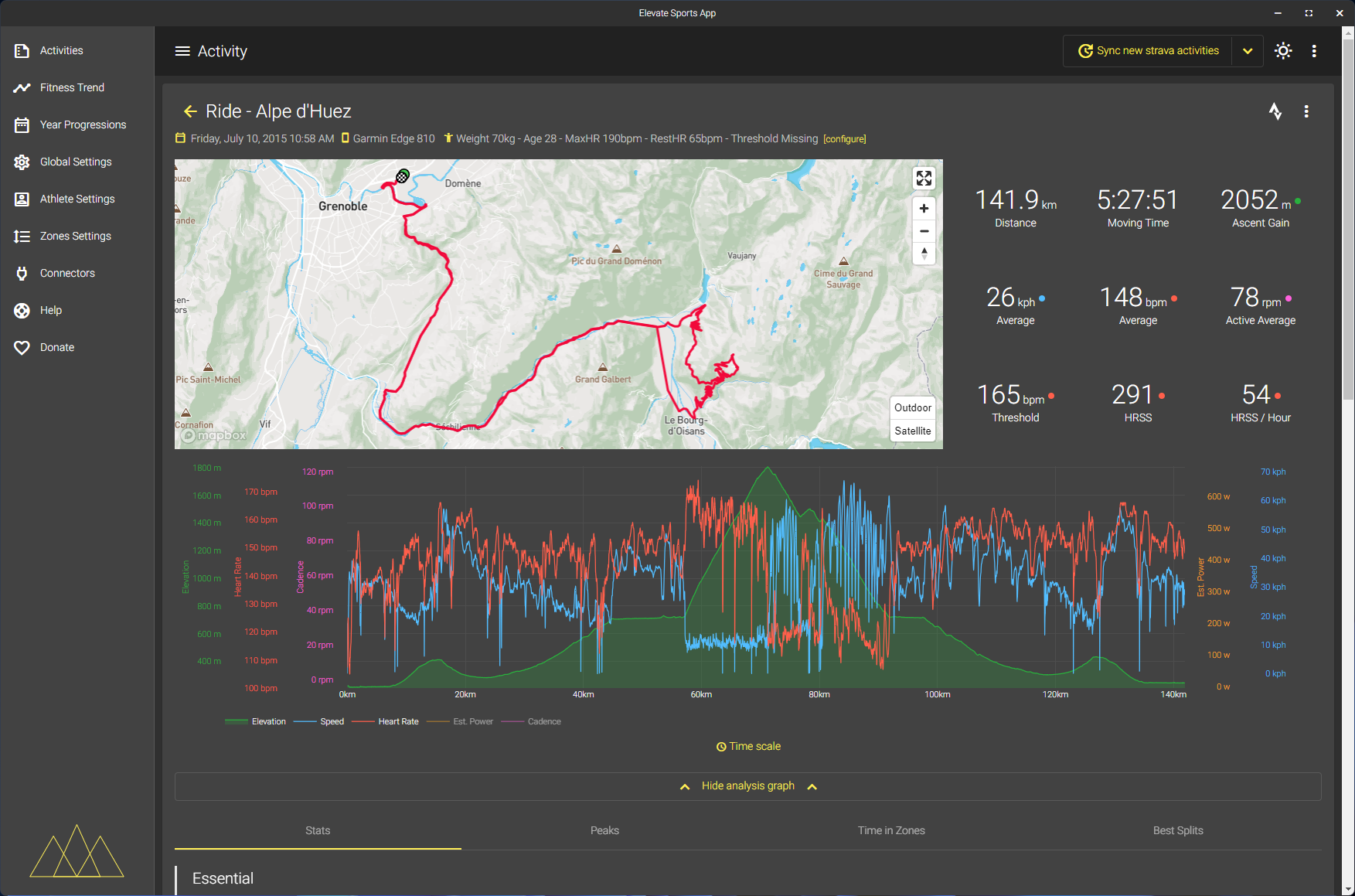
Task: Switch to the Peaks tab
Action: [604, 830]
